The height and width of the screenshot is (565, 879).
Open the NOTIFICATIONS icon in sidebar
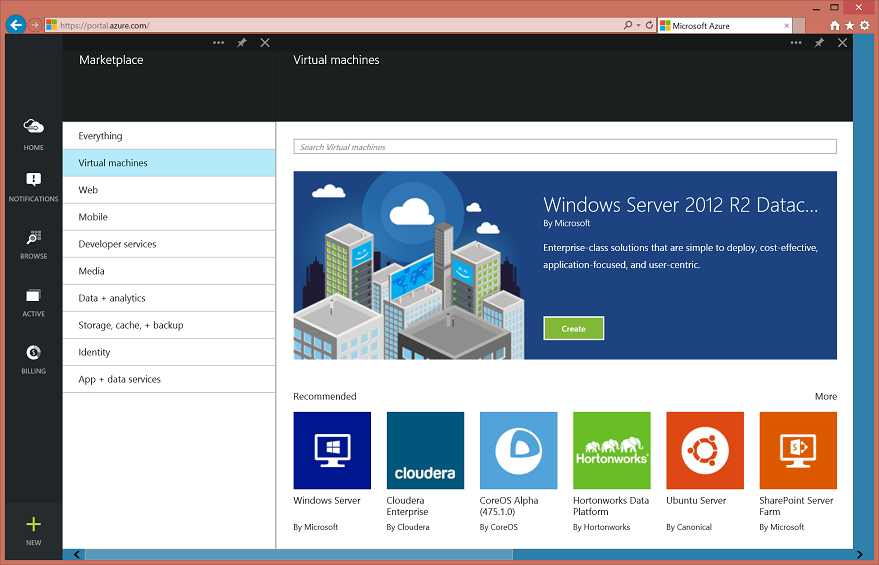pyautogui.click(x=33, y=179)
